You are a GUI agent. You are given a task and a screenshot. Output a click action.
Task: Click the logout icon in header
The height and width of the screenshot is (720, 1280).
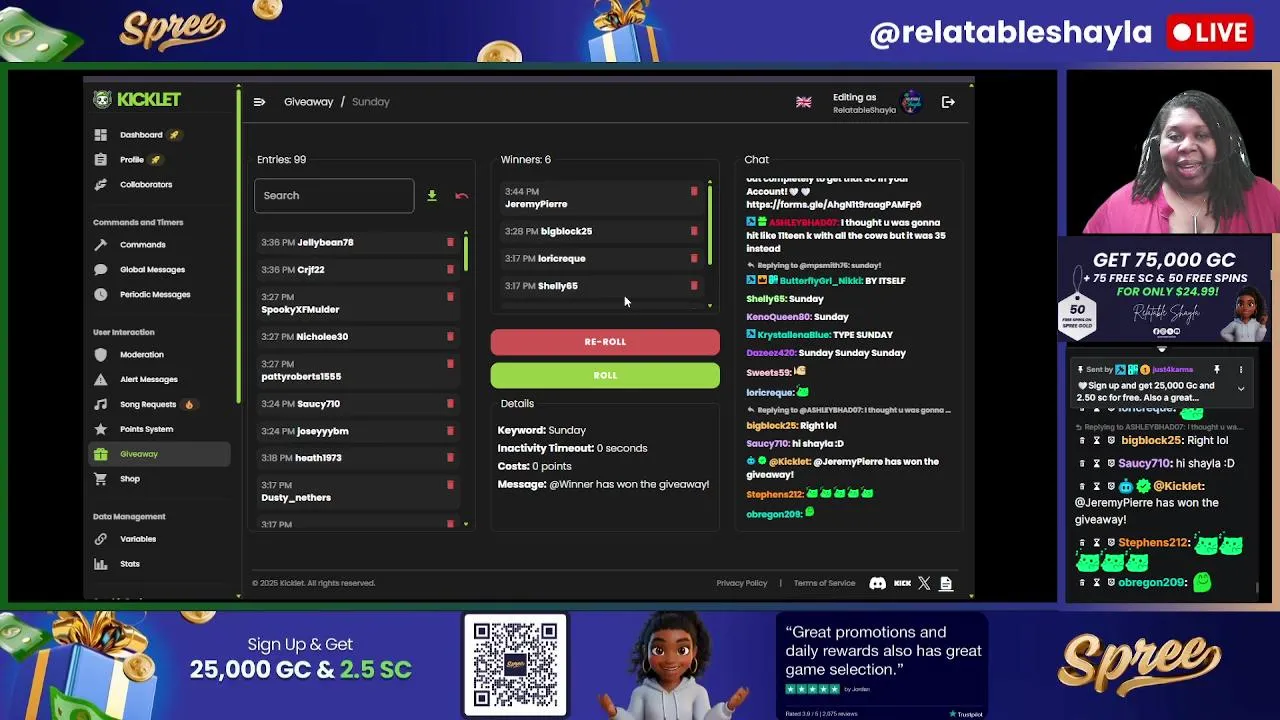pyautogui.click(x=948, y=102)
